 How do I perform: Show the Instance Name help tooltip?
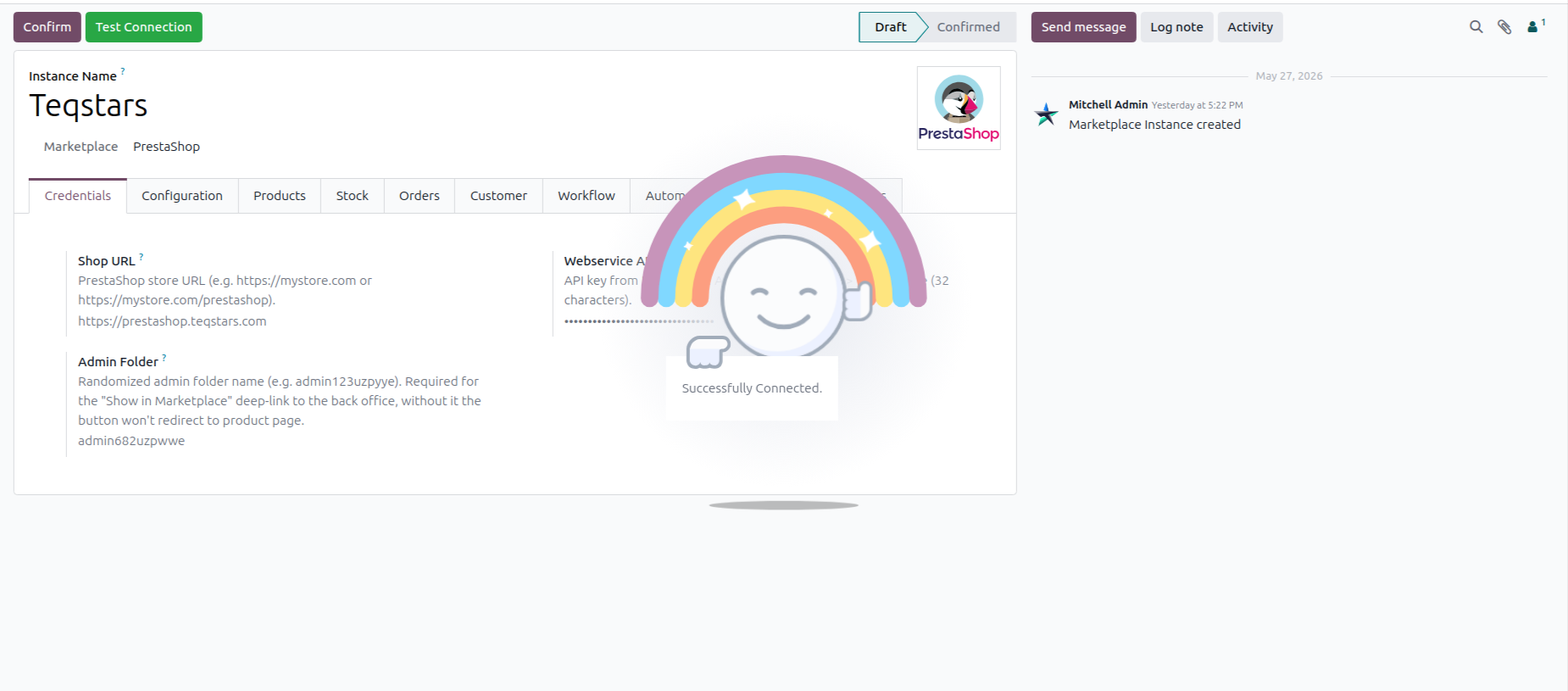tap(123, 71)
